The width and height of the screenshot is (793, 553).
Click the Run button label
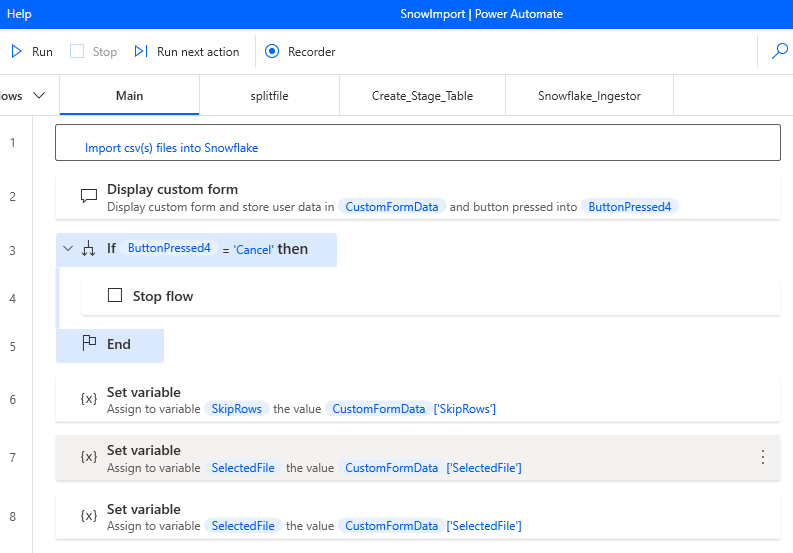click(x=42, y=52)
